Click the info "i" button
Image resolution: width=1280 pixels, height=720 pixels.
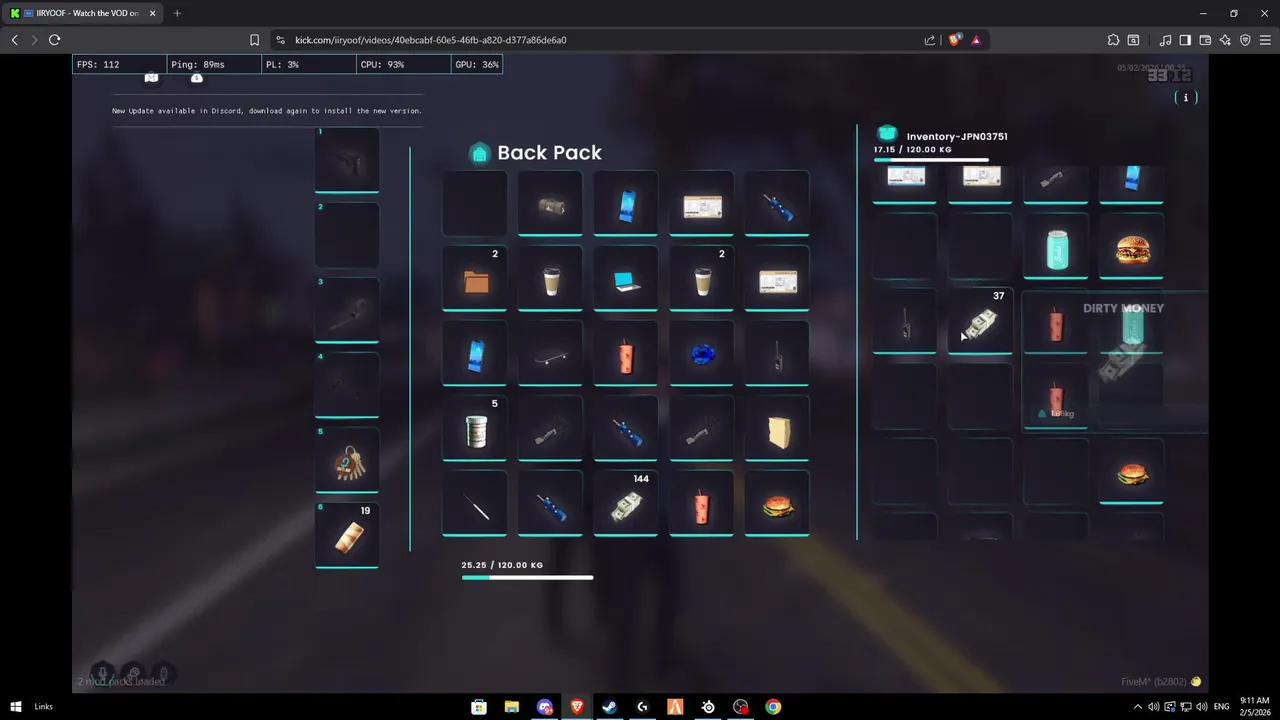point(1186,97)
